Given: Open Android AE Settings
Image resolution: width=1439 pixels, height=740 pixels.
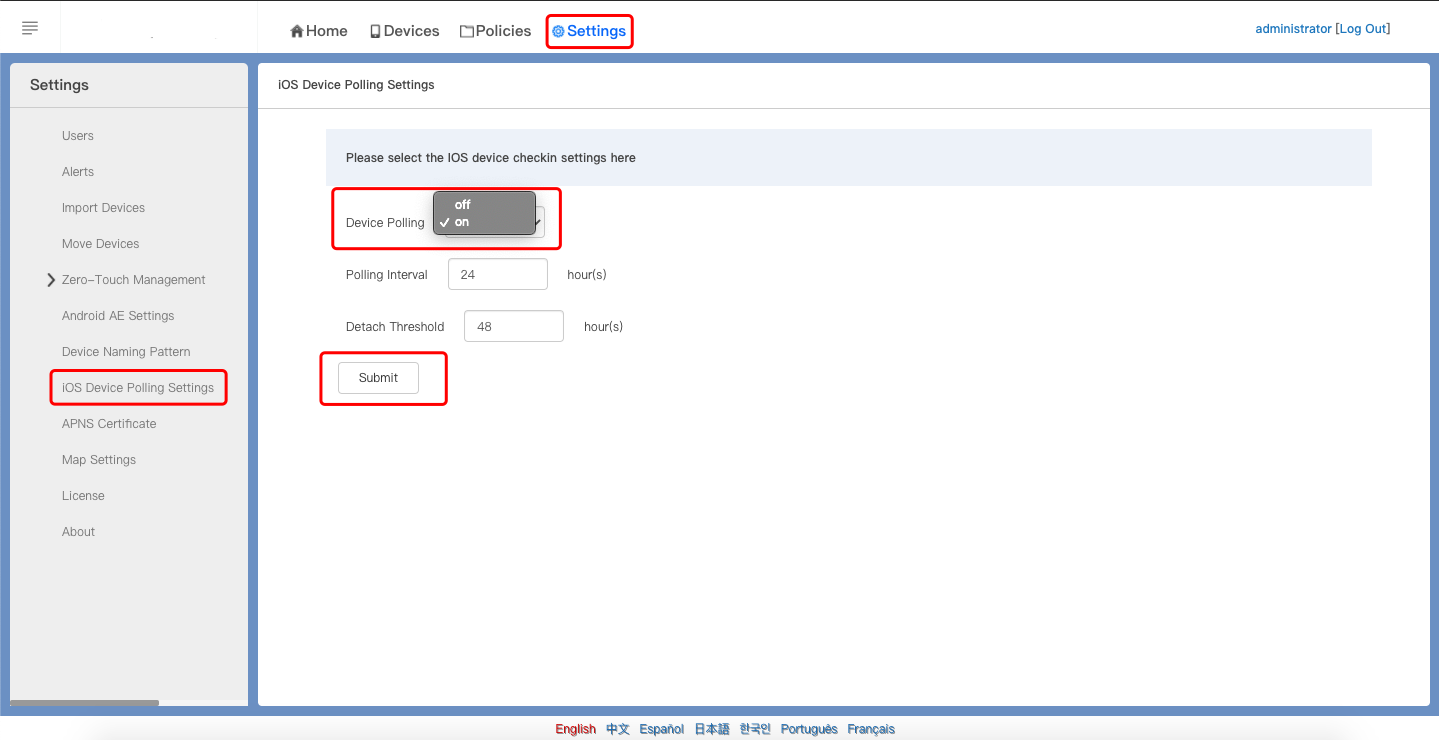Looking at the screenshot, I should (118, 316).
